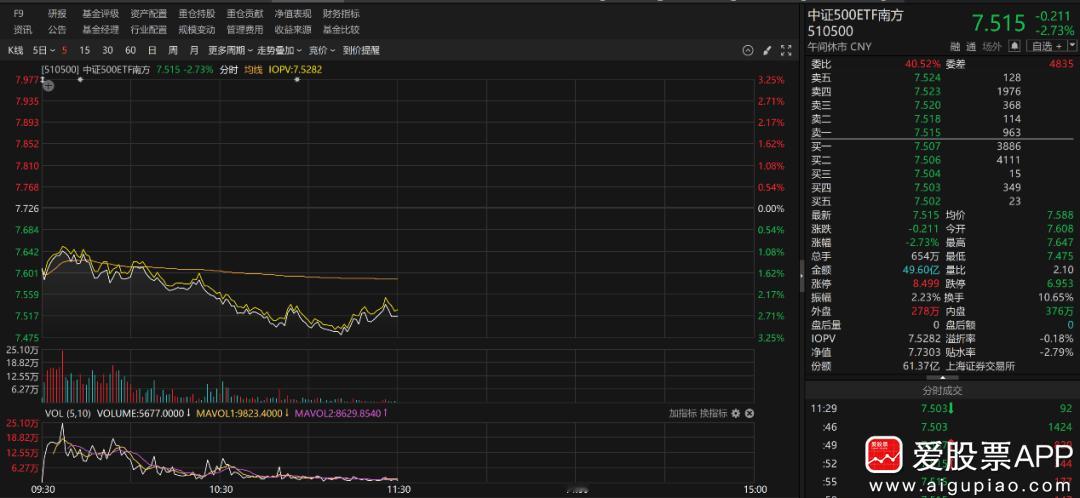Select the 5-minute period
The height and width of the screenshot is (498, 1080).
(64, 50)
